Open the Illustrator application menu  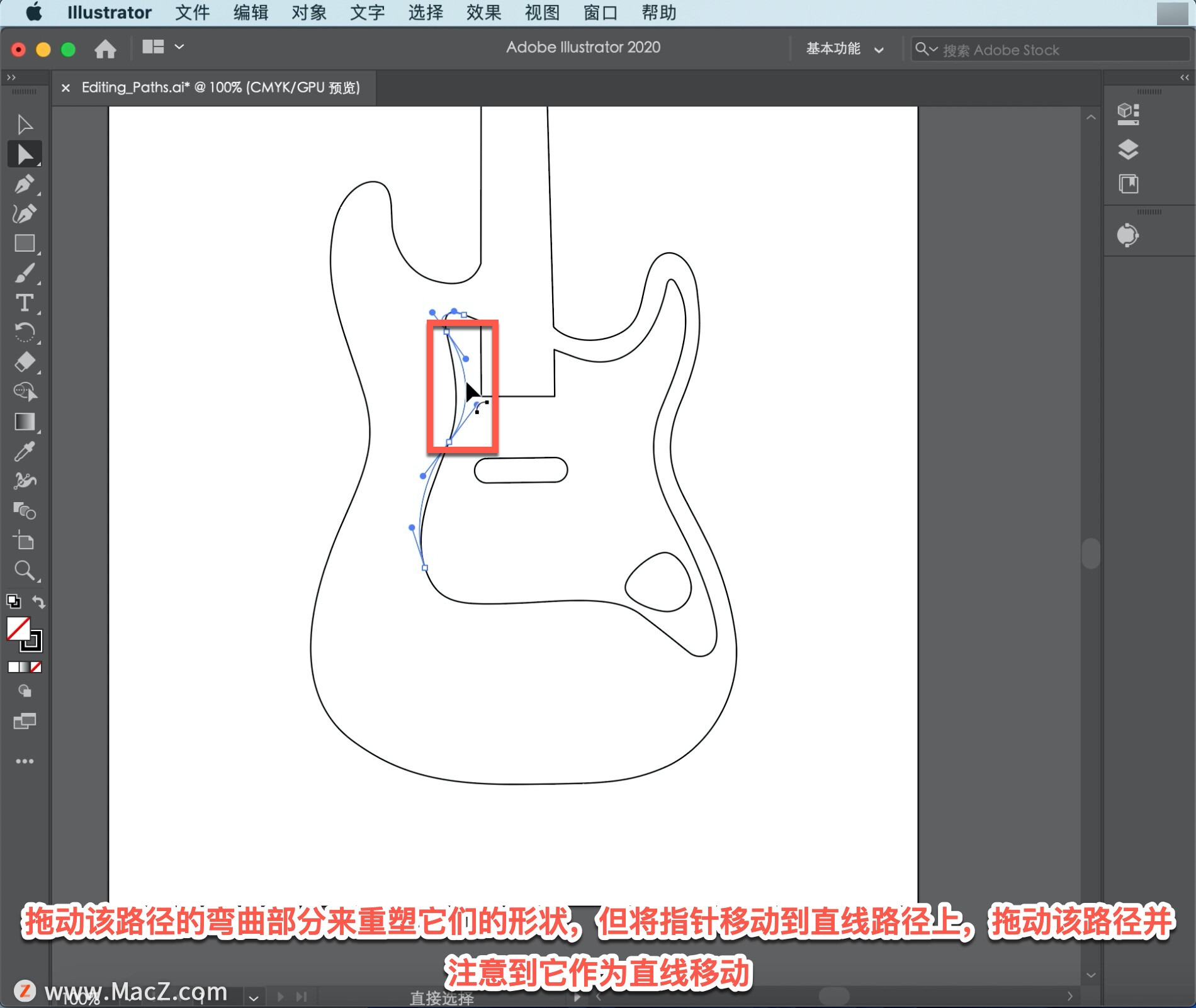point(110,13)
